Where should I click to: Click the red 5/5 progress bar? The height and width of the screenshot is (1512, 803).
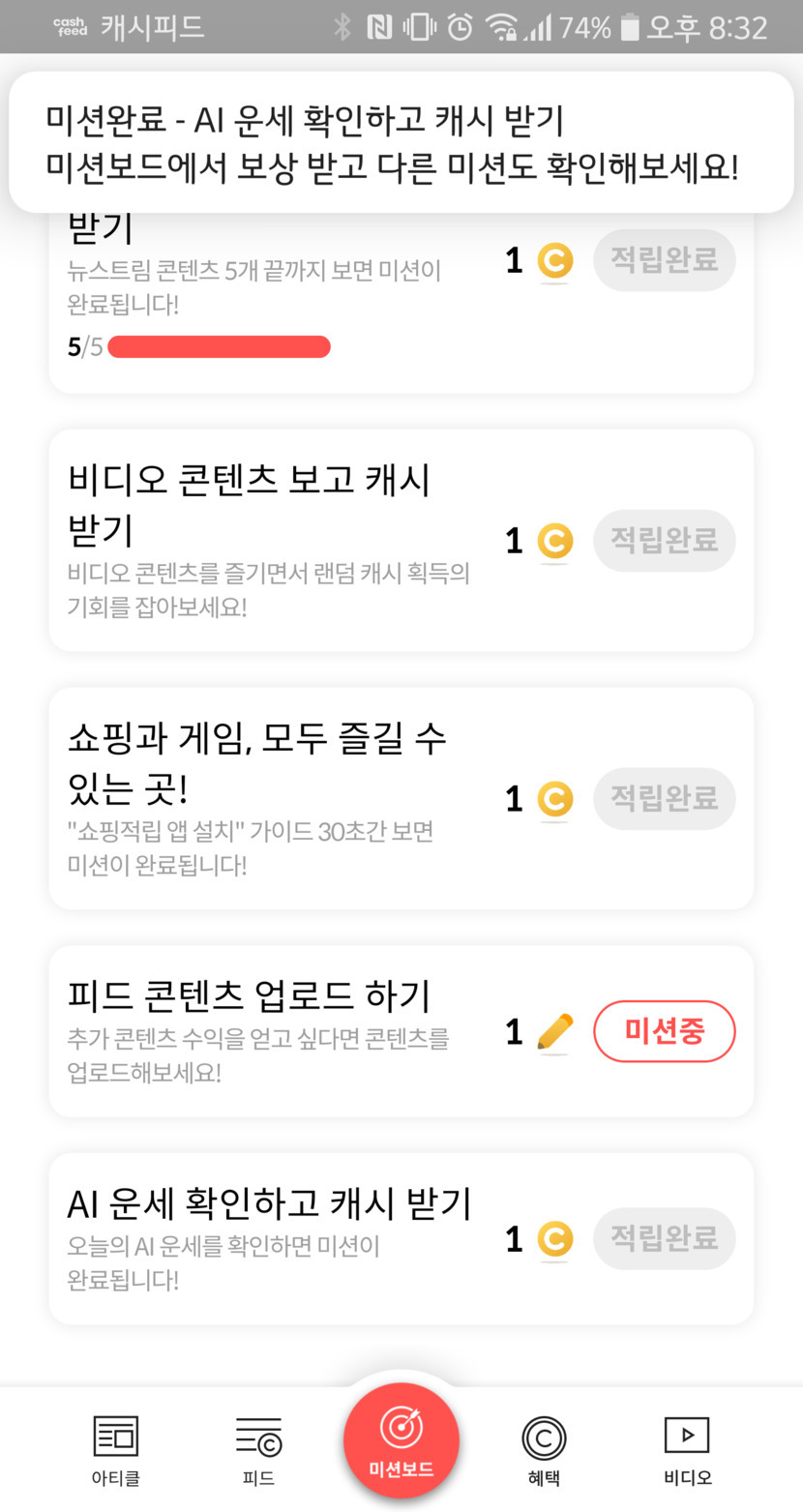(219, 346)
